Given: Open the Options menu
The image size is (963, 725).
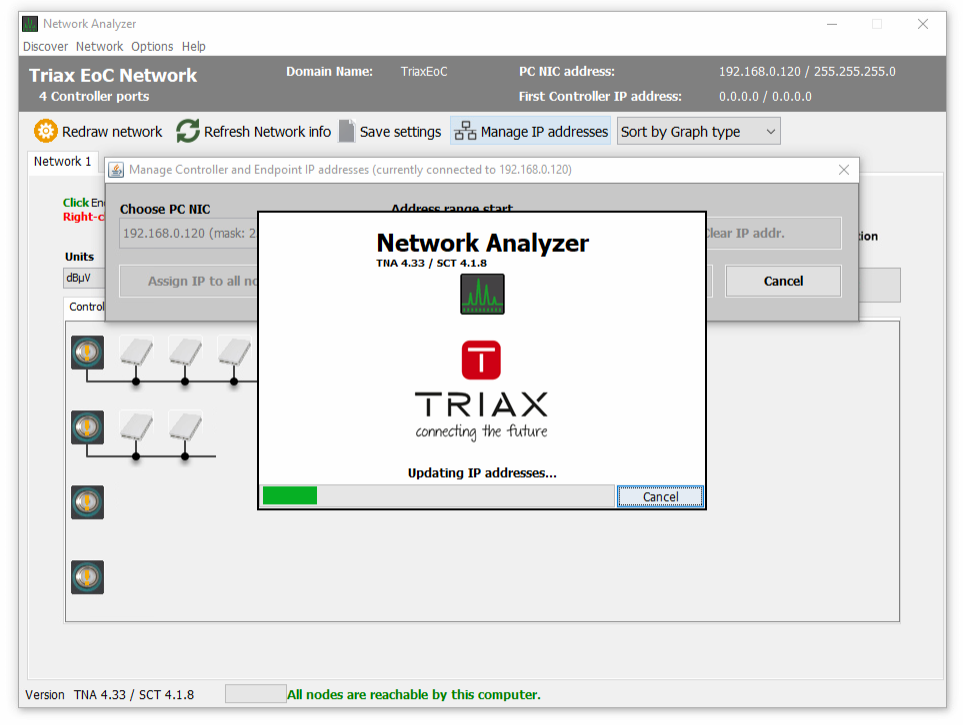Looking at the screenshot, I should click(152, 47).
